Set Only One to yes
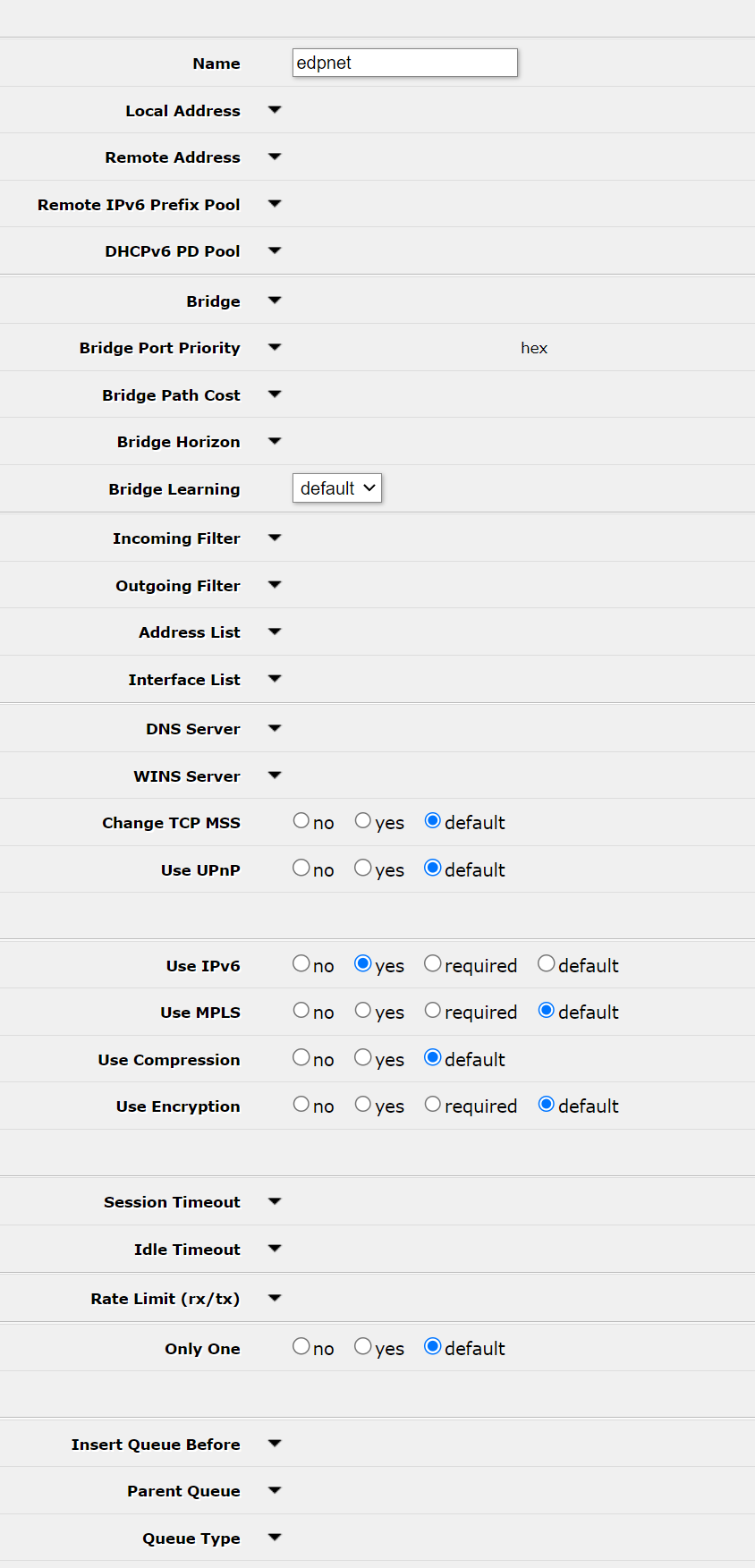Image resolution: width=755 pixels, height=1568 pixels. point(363,1347)
